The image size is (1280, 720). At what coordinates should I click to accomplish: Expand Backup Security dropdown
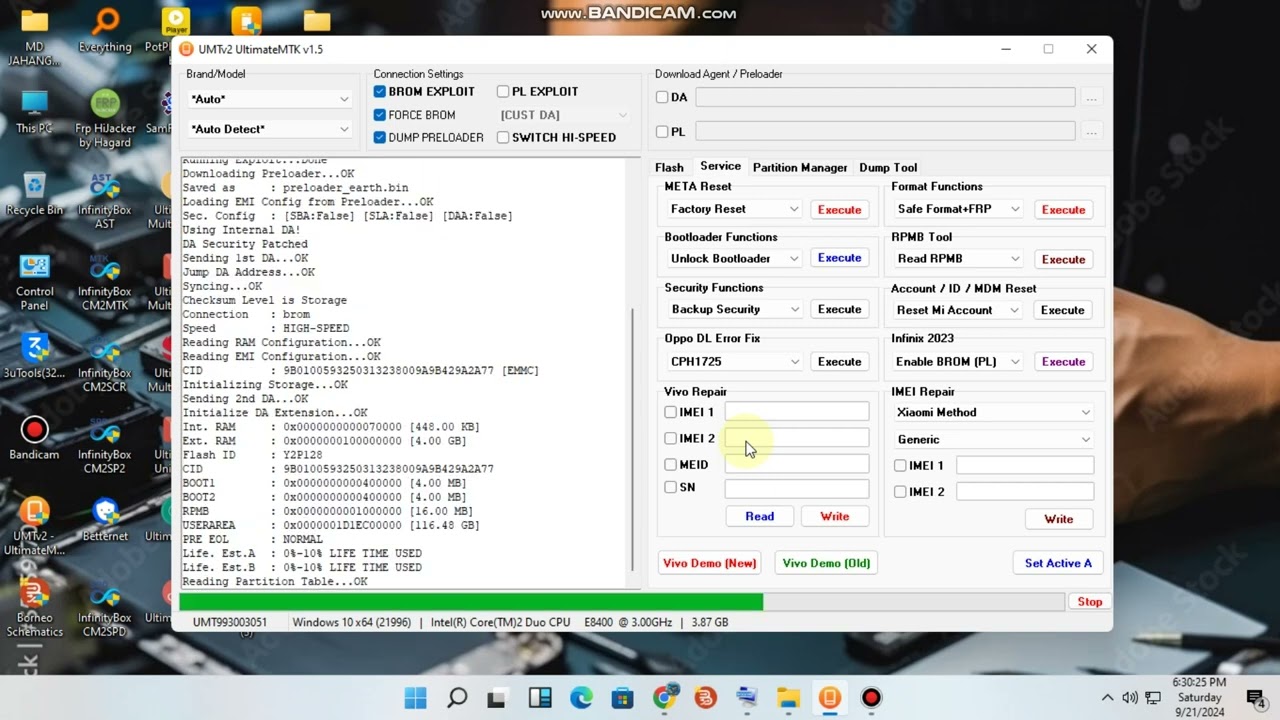[x=734, y=309]
